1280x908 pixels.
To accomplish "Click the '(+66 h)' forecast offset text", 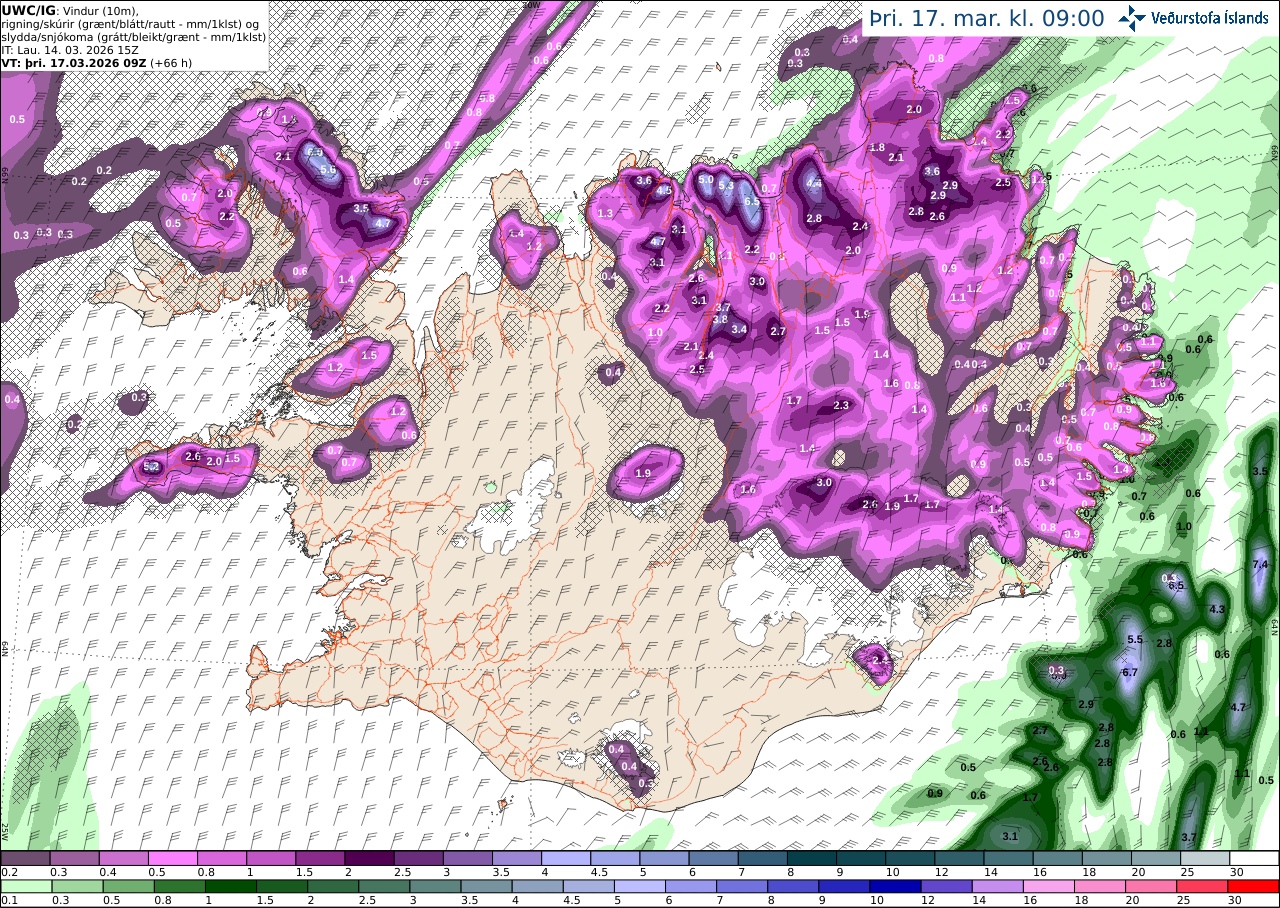I will coord(170,62).
